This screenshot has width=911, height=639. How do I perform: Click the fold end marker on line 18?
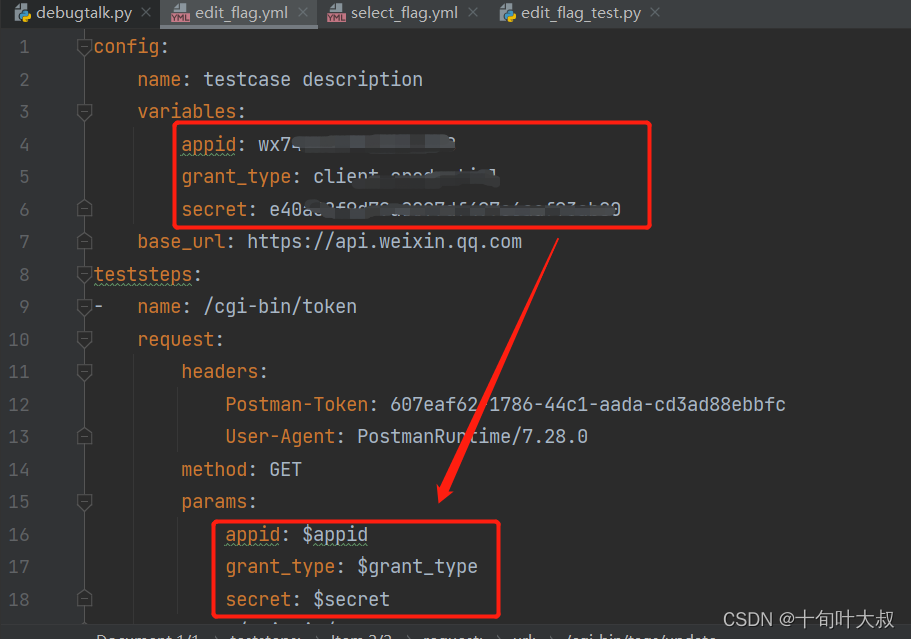click(84, 599)
